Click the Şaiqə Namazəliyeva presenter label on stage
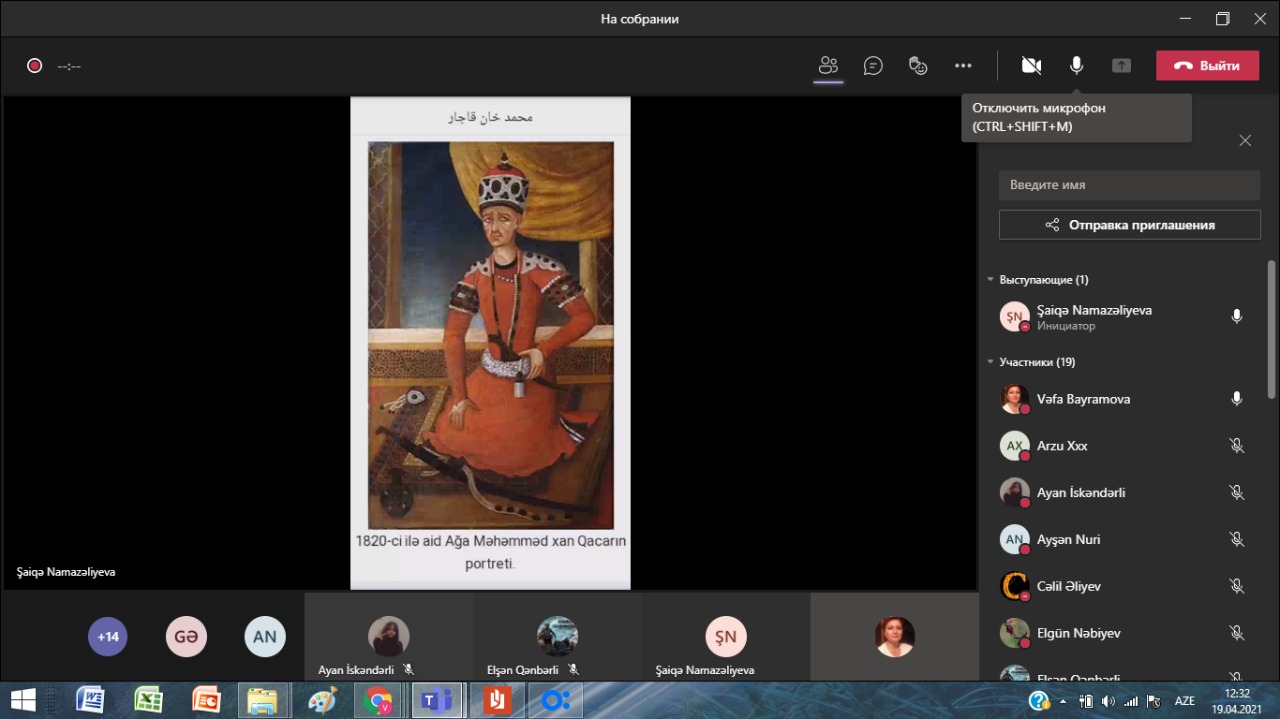1280x719 pixels. tap(66, 572)
